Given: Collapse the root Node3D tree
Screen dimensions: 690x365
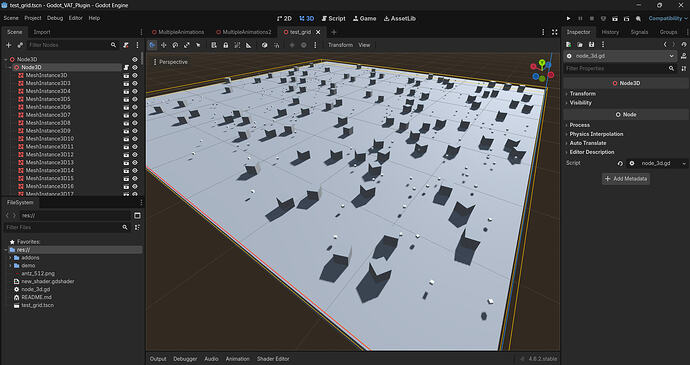Looking at the screenshot, I should coord(6,59).
